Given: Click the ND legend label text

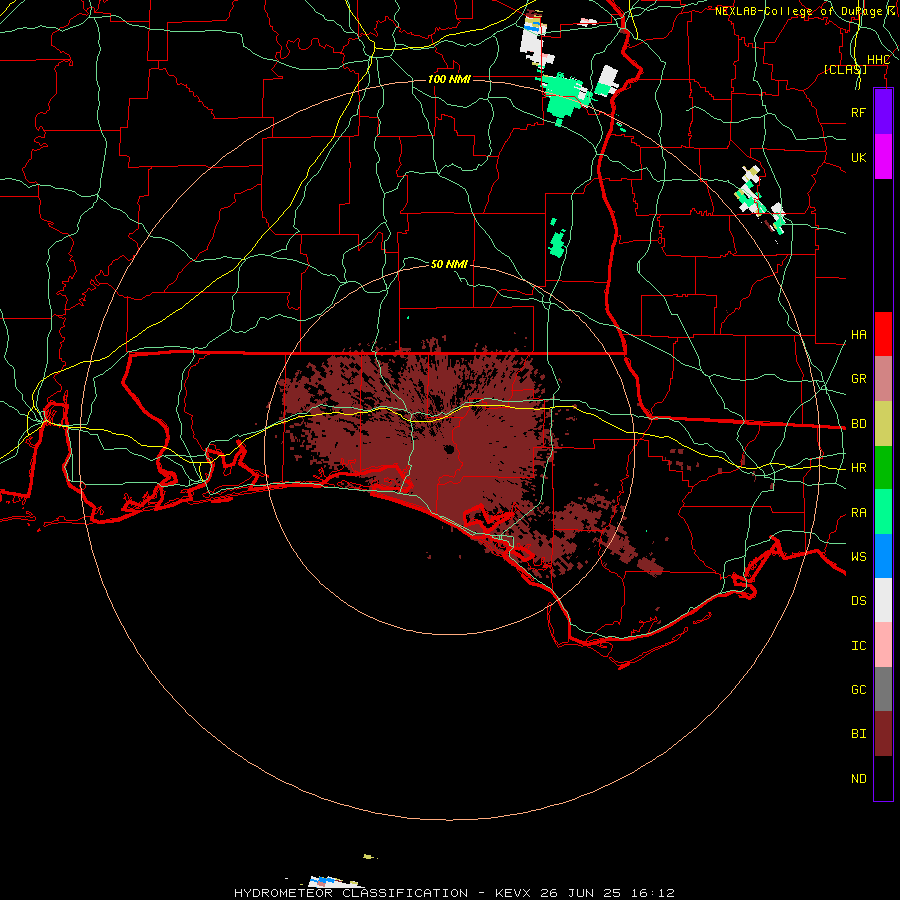Looking at the screenshot, I should 858,779.
